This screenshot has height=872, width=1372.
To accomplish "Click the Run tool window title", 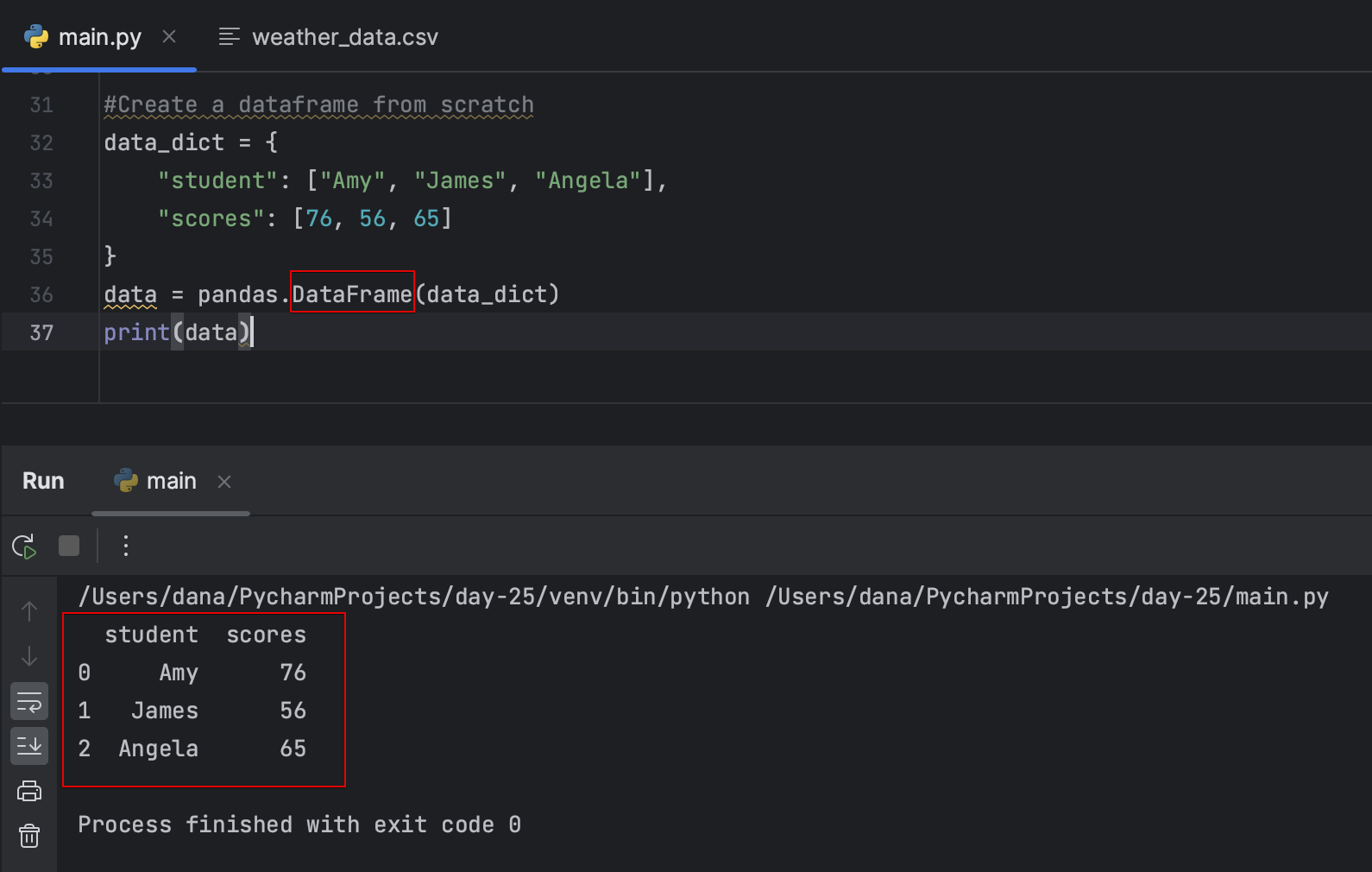I will click(x=43, y=481).
